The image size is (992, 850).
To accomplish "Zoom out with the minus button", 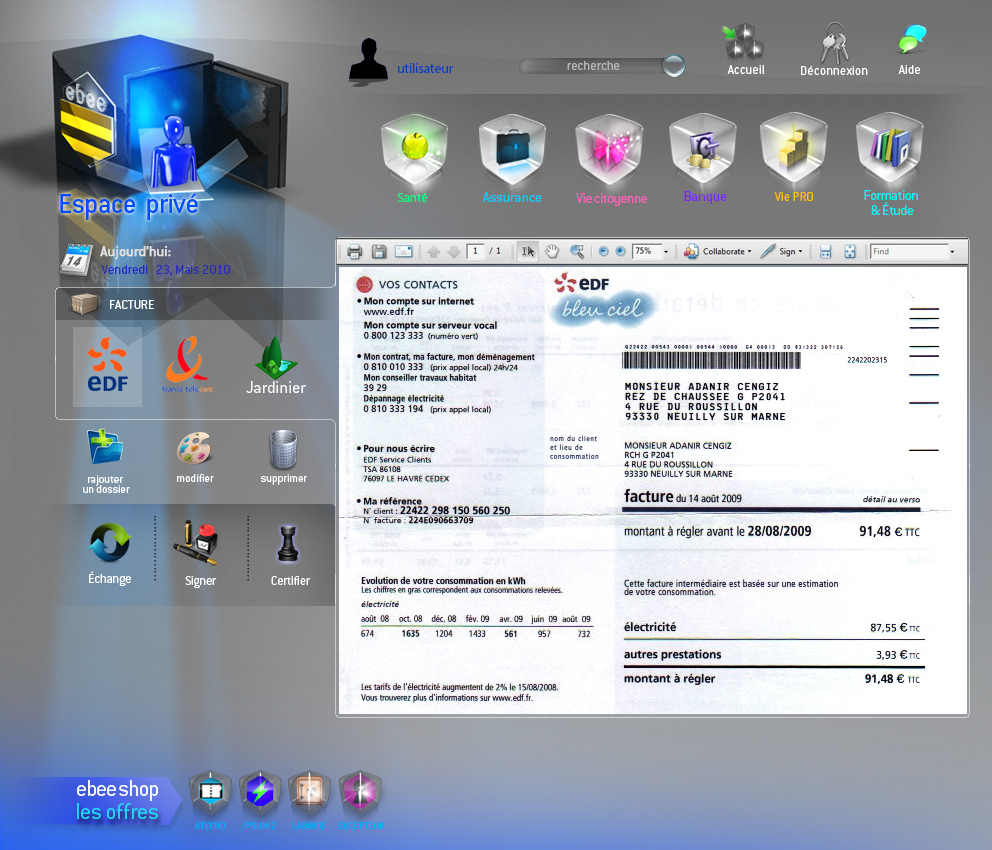I will click(604, 252).
